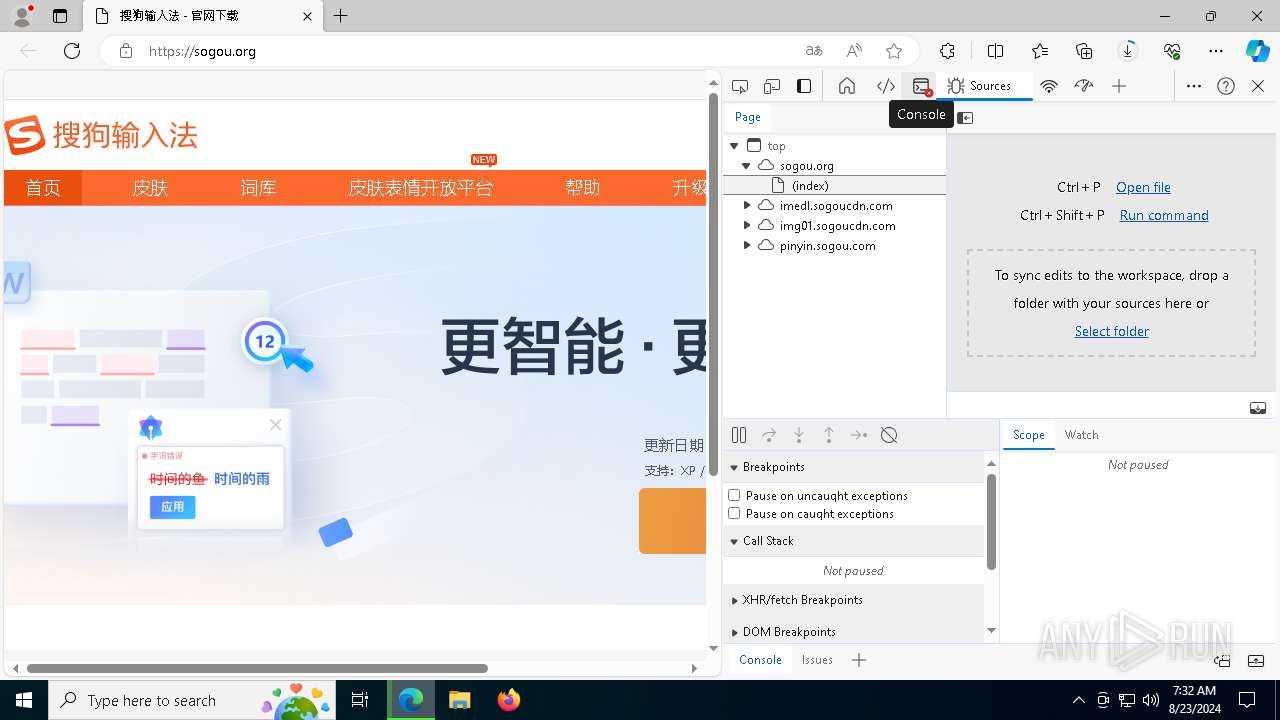The image size is (1280, 720).
Task: Step out of current function icon
Action: click(x=829, y=435)
